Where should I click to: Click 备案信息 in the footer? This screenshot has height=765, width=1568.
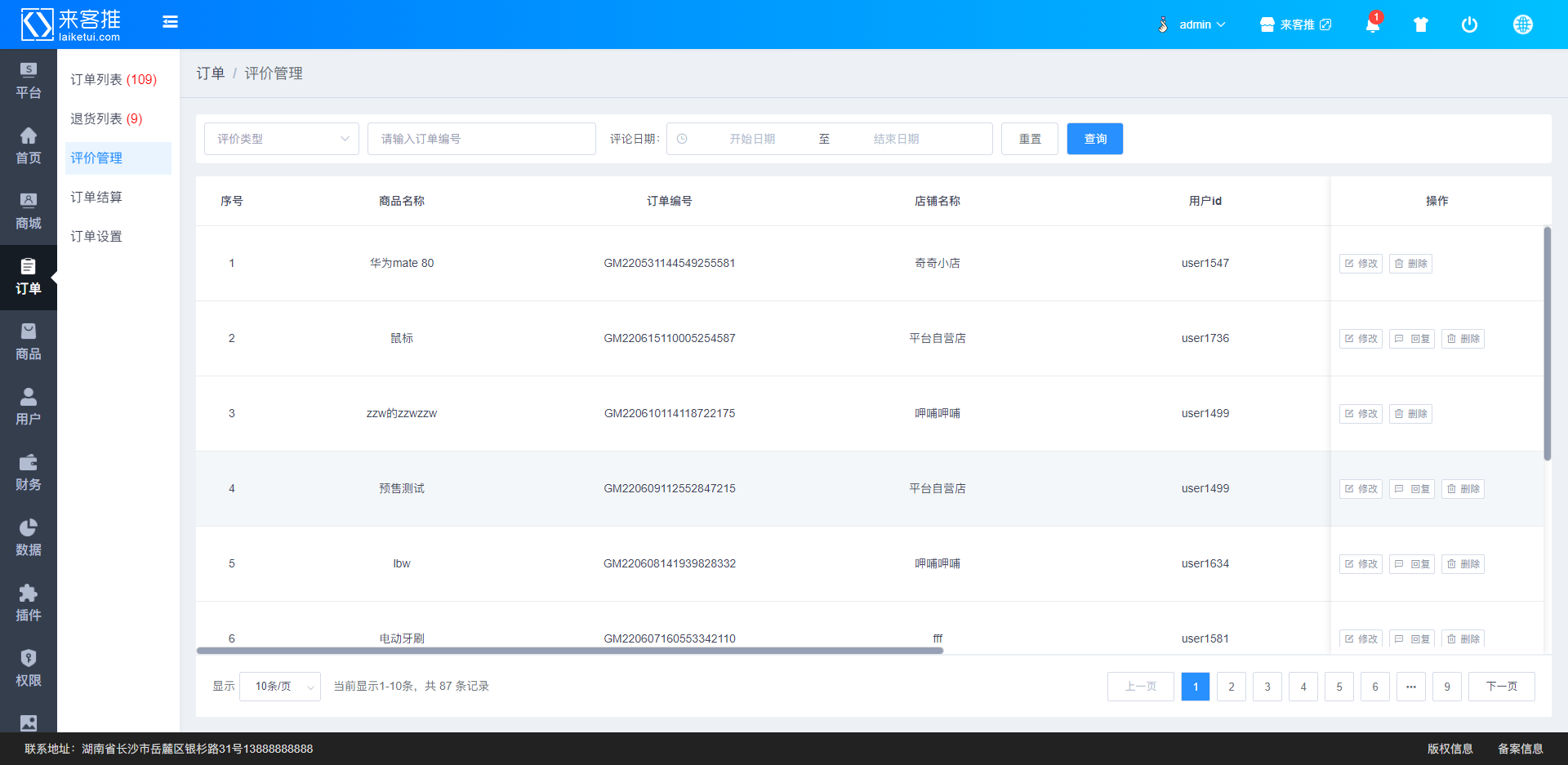pyautogui.click(x=1521, y=749)
